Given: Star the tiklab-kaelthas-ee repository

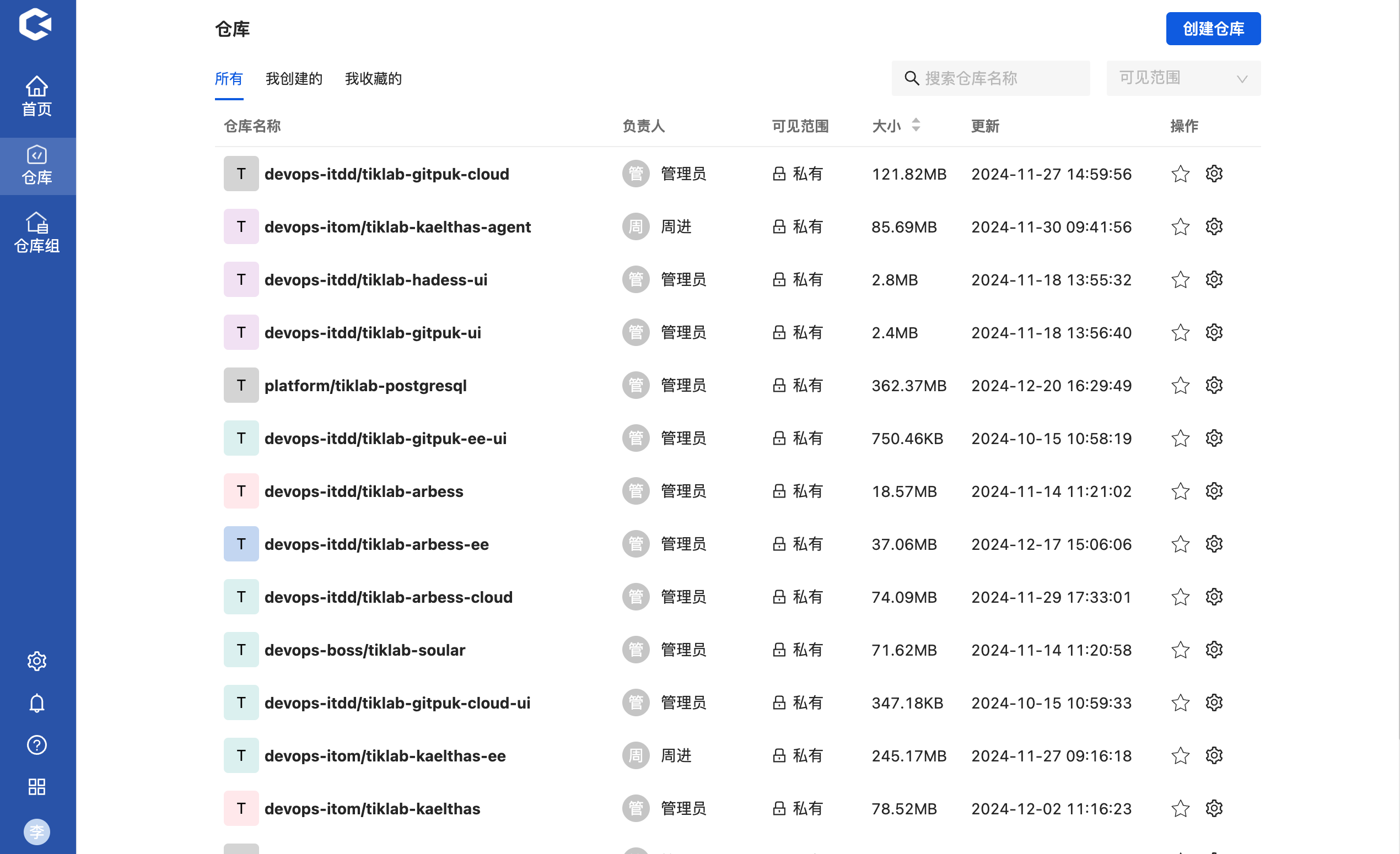Looking at the screenshot, I should tap(1181, 755).
